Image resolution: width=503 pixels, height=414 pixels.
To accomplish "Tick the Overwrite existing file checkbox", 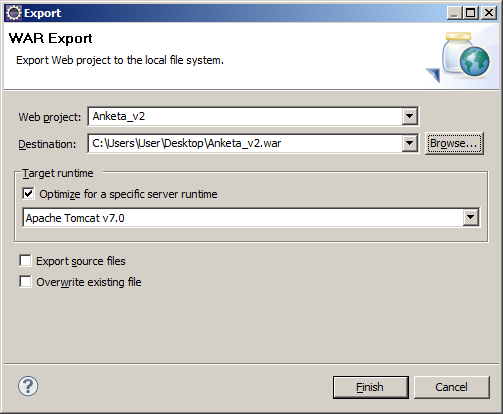I will (25, 281).
